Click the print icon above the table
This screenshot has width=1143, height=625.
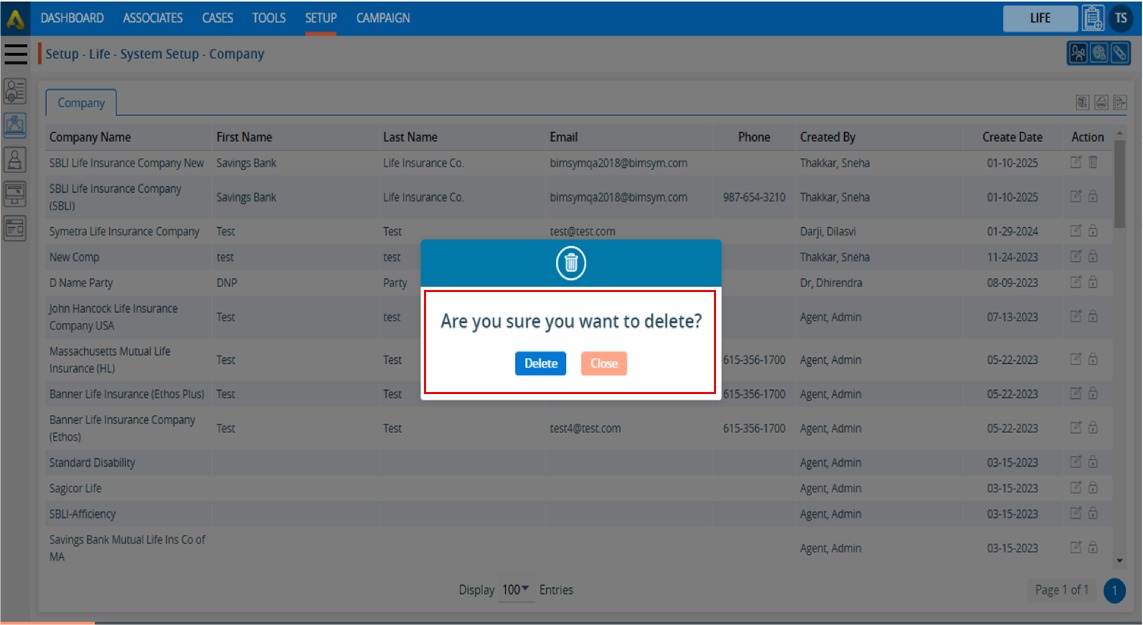click(x=1101, y=102)
